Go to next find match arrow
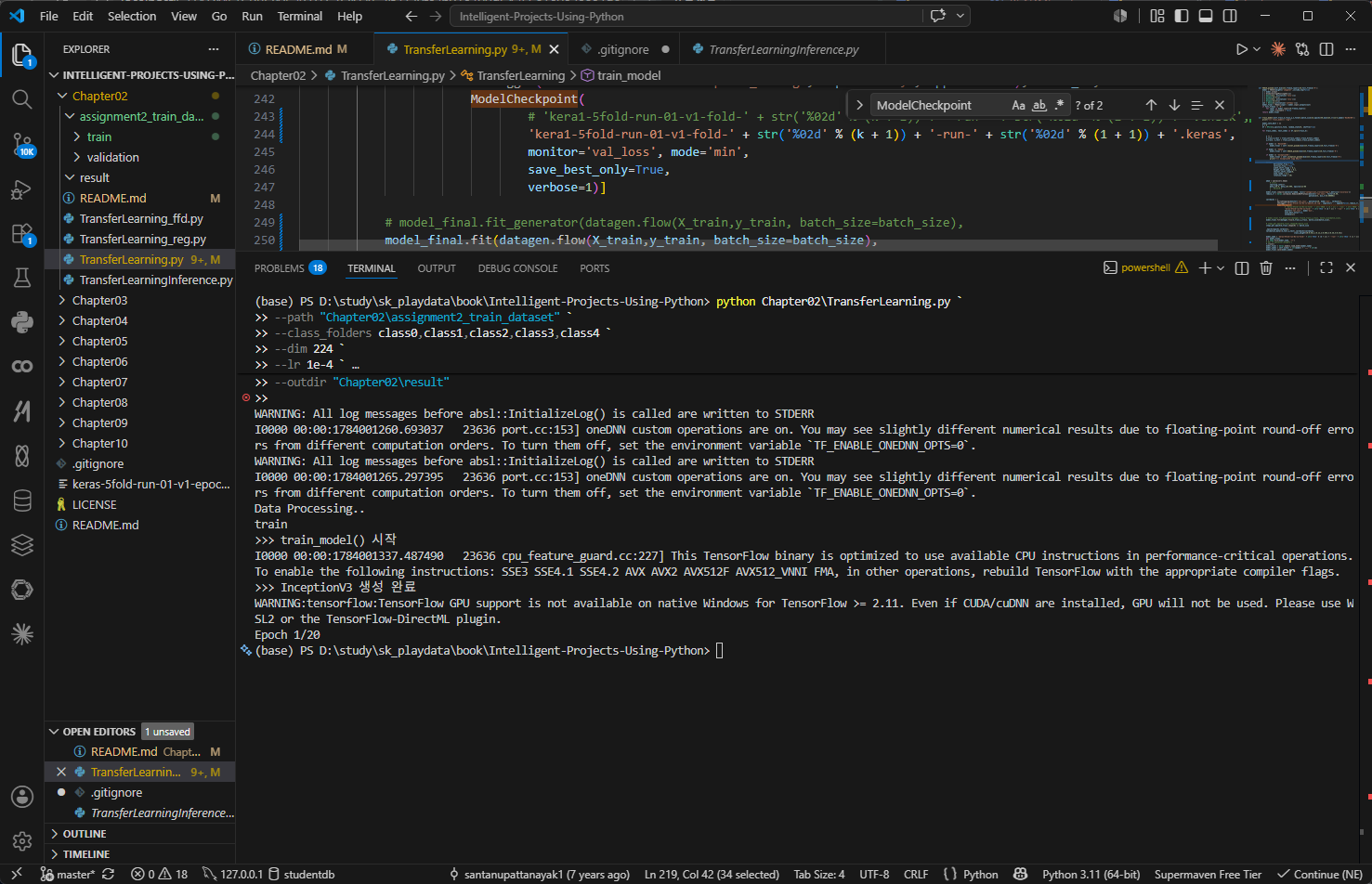 click(1174, 105)
